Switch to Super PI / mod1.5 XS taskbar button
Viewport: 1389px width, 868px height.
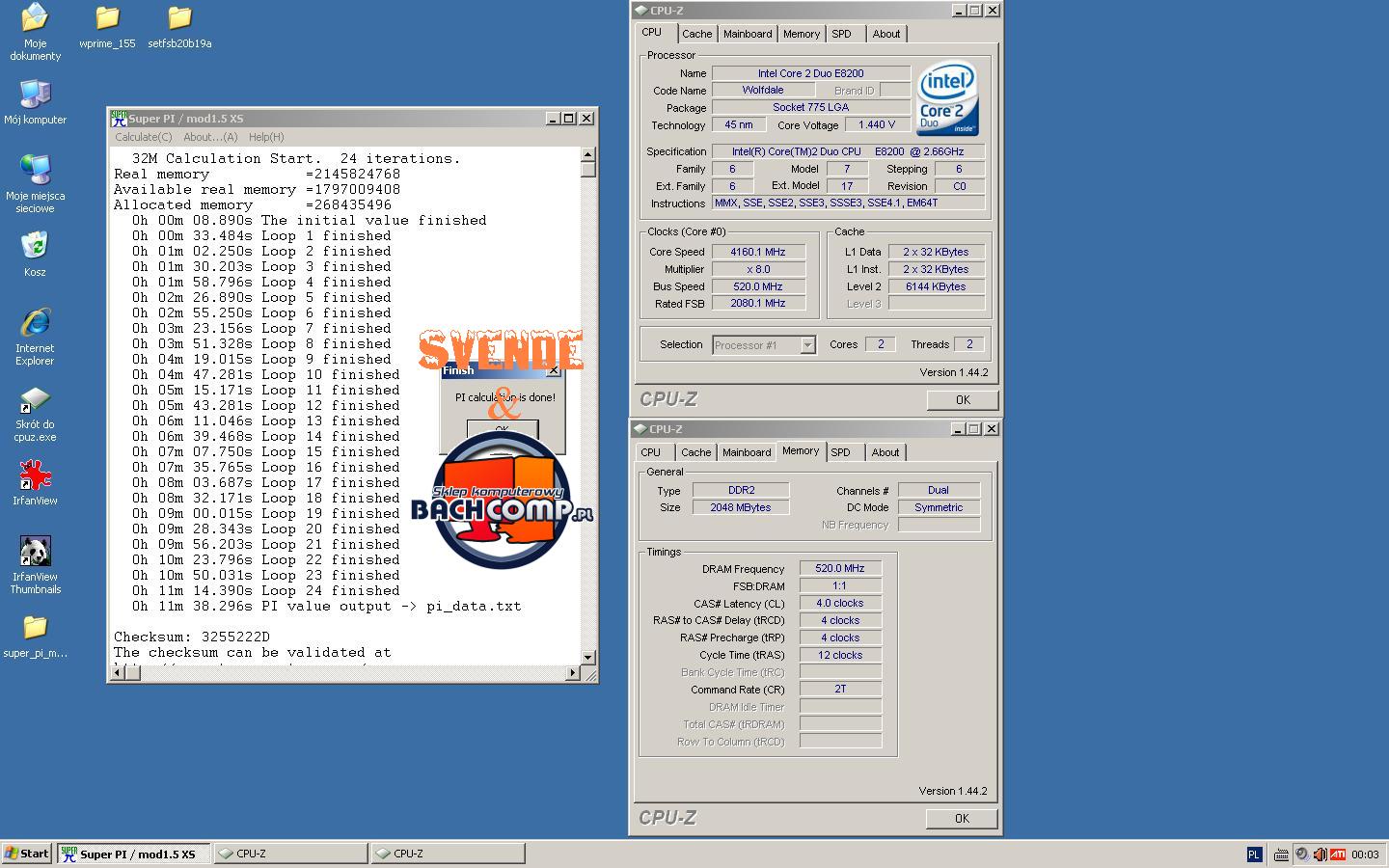(133, 854)
